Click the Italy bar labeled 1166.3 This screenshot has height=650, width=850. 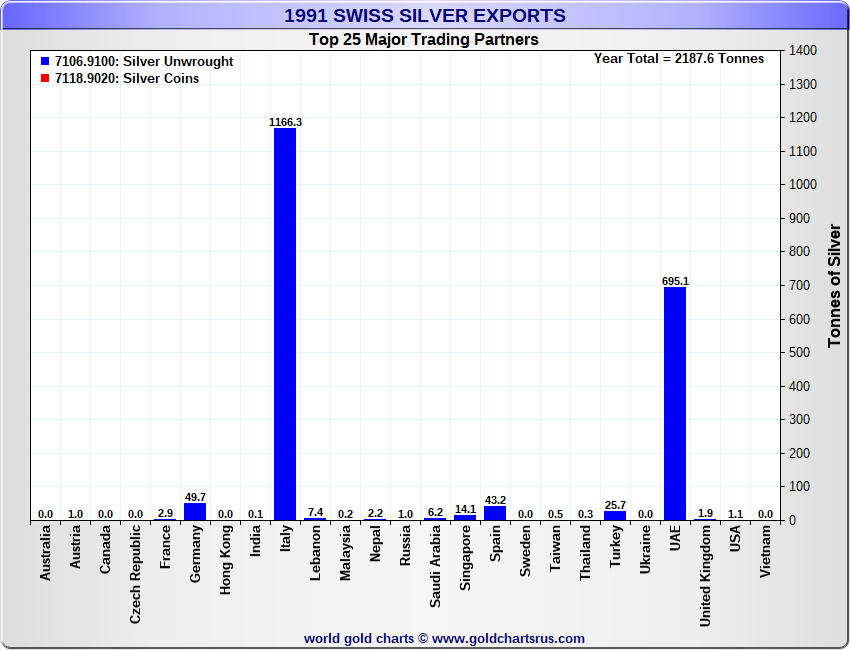tap(285, 324)
